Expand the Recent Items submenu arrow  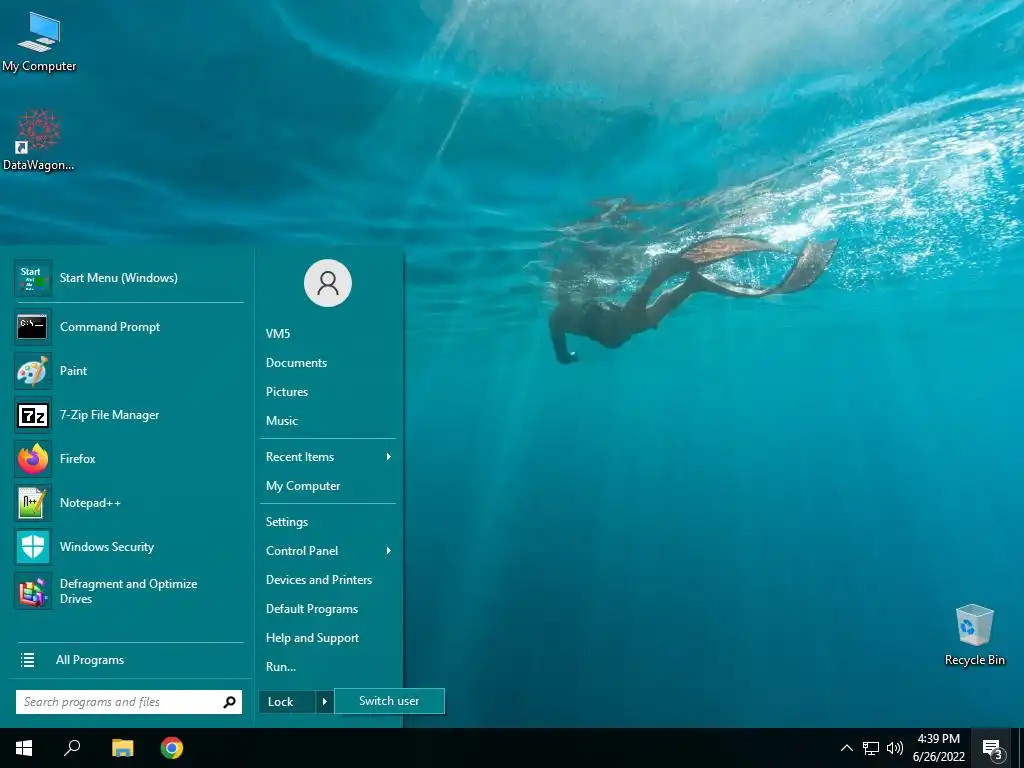(389, 456)
